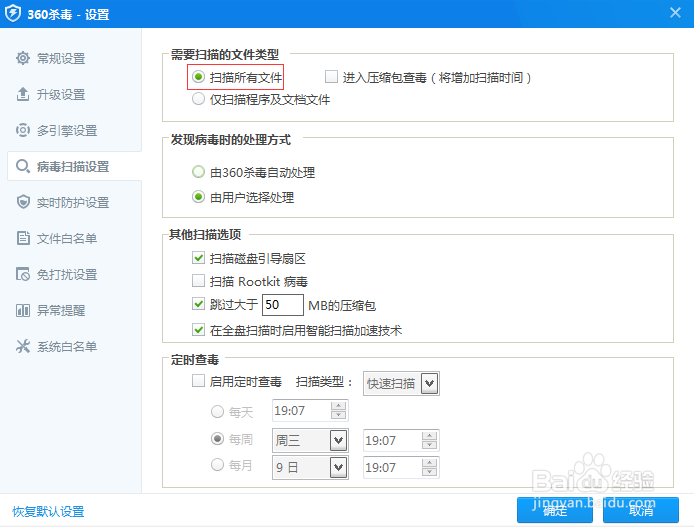Click the shield icon for 实时防护设置
Image resolution: width=694 pixels, height=527 pixels.
click(23, 202)
